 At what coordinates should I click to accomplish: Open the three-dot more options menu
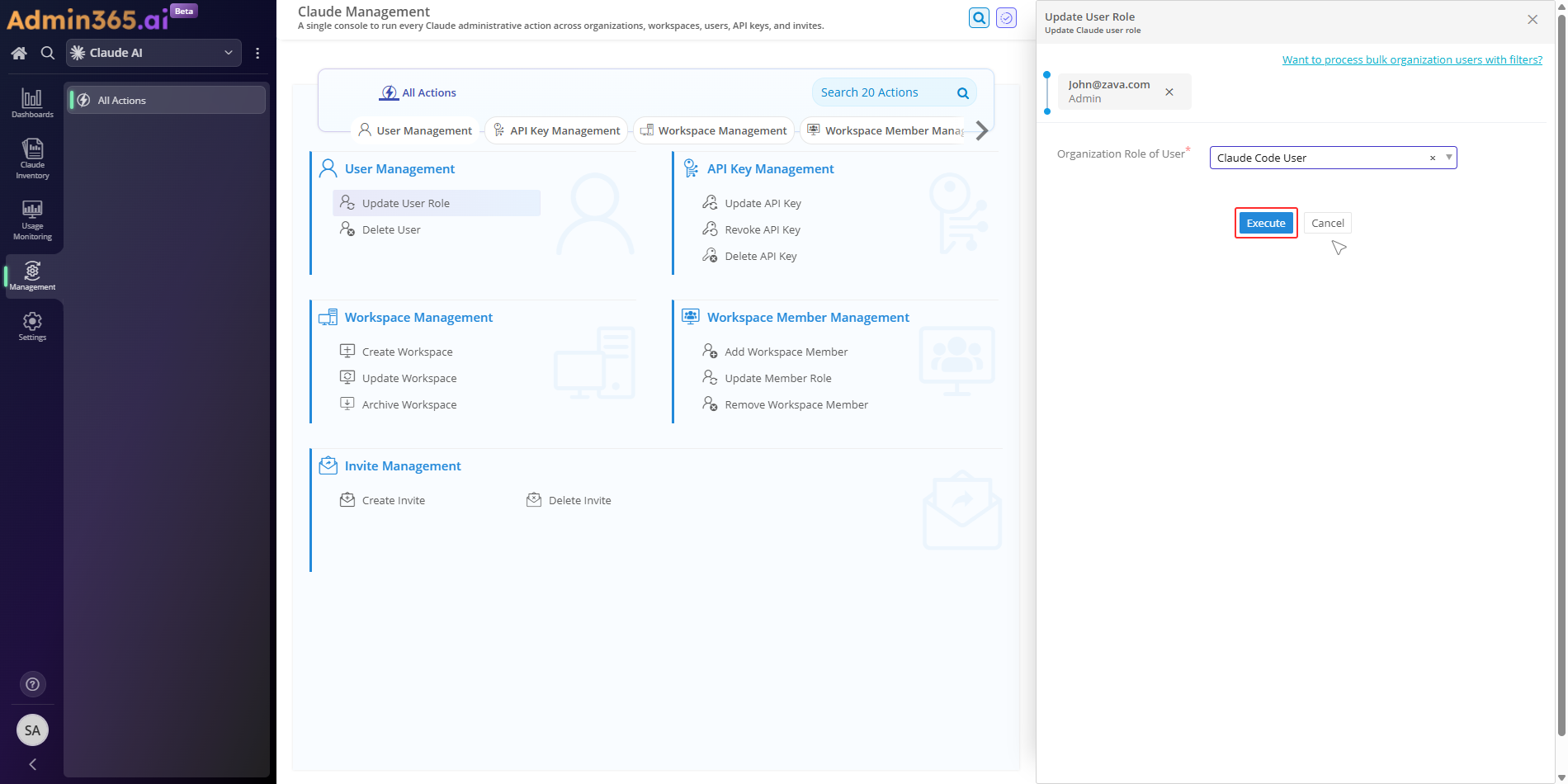[x=257, y=53]
